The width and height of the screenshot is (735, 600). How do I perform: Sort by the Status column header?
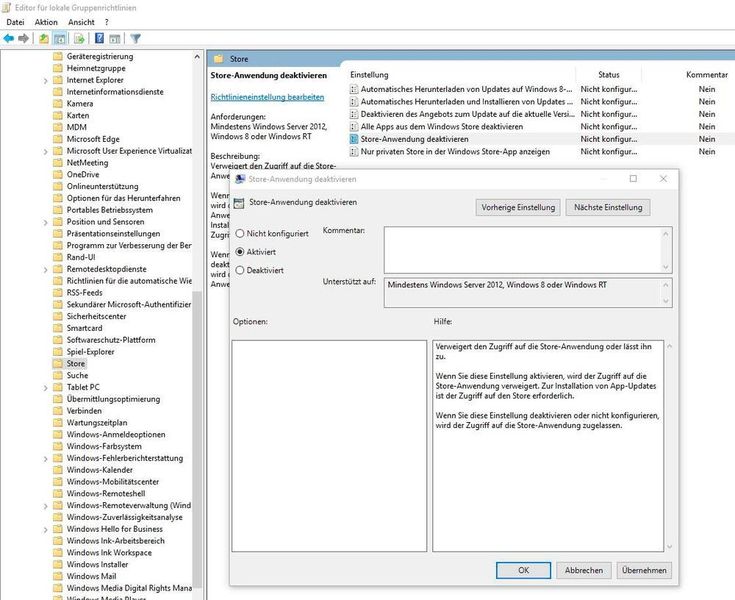(608, 75)
